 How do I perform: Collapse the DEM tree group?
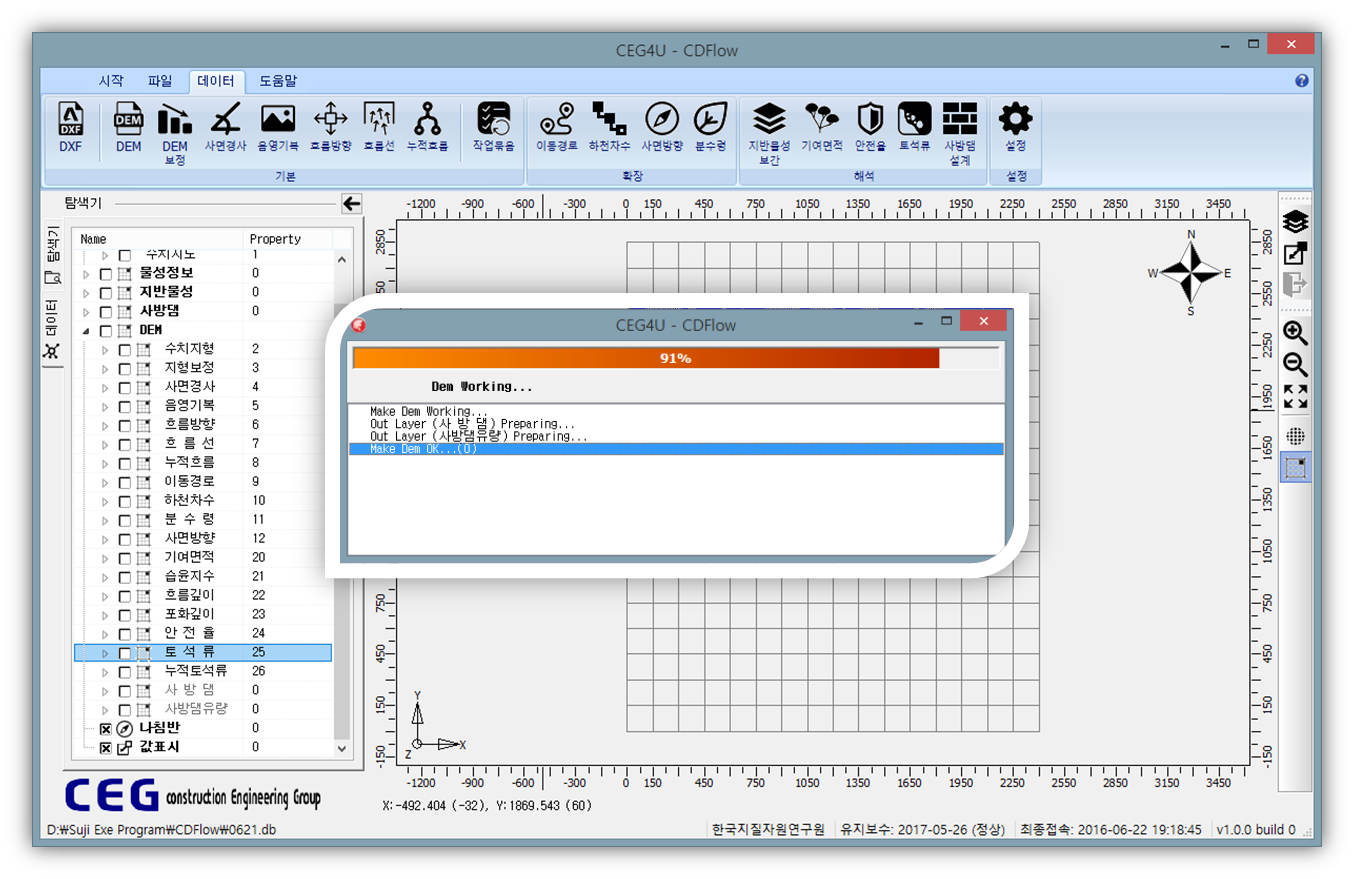[86, 331]
